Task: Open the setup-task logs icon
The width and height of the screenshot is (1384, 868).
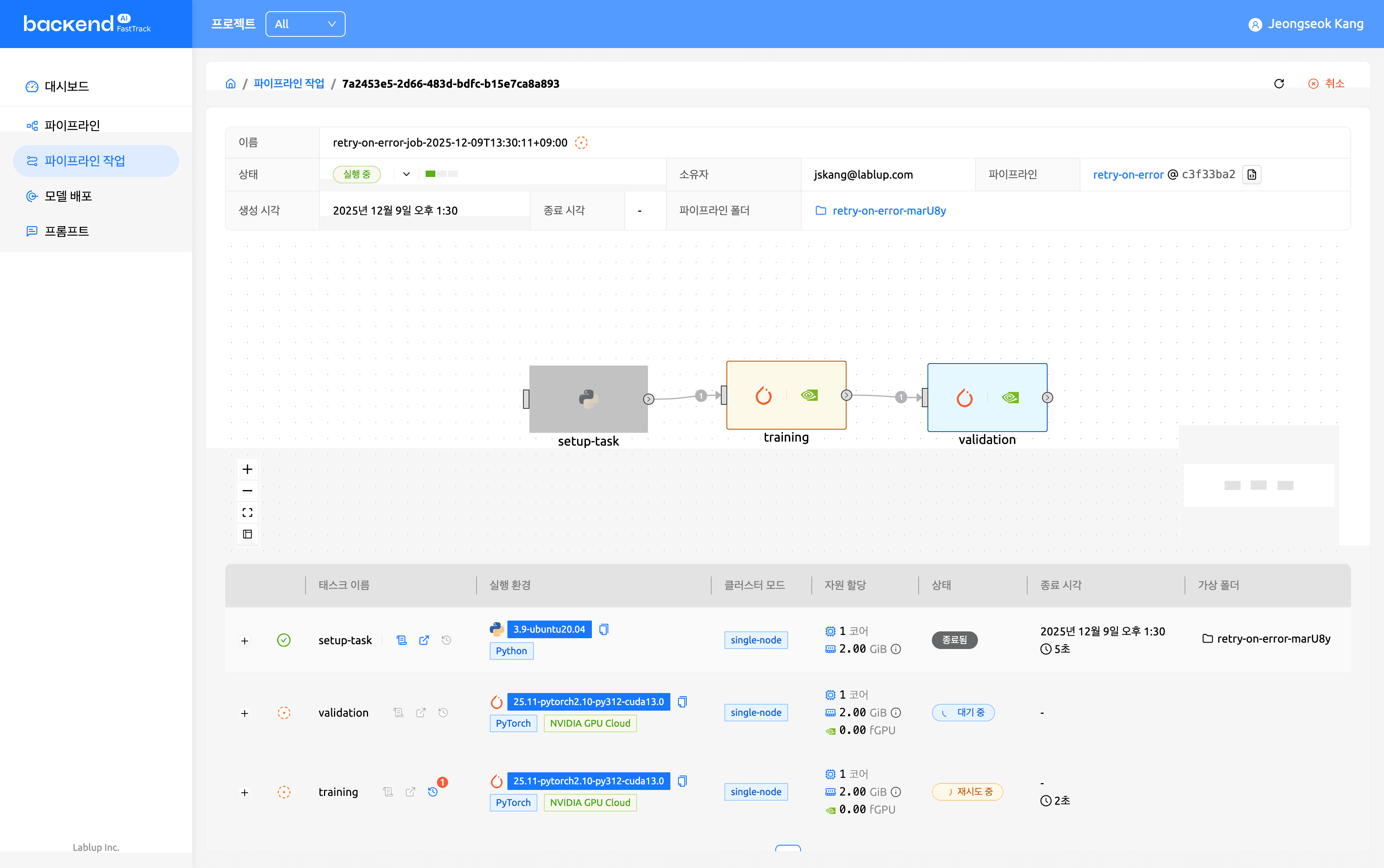Action: pos(401,640)
